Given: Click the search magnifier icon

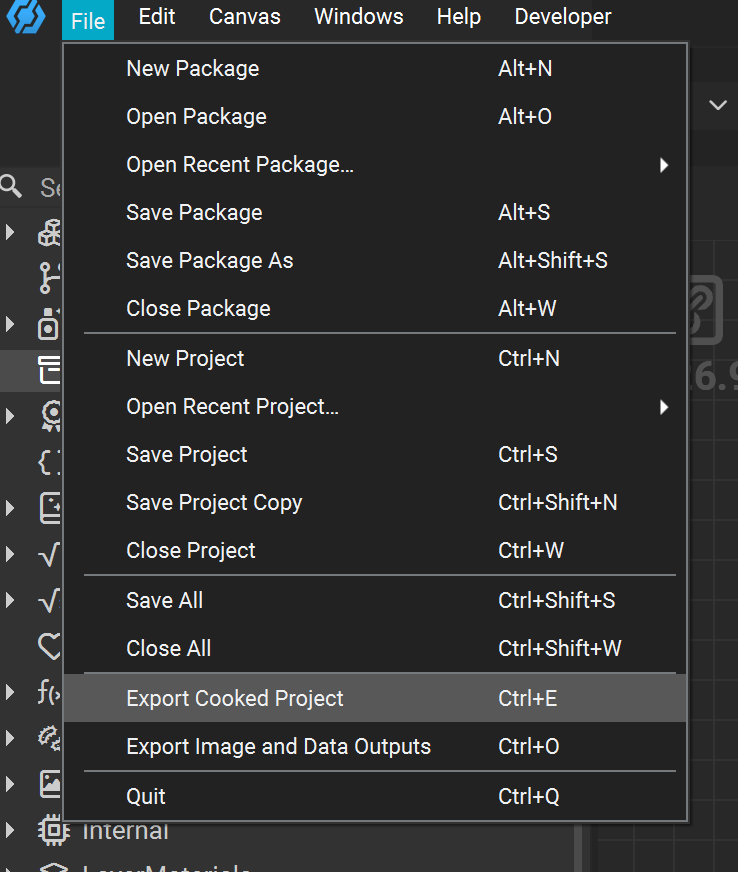Looking at the screenshot, I should coord(11,186).
